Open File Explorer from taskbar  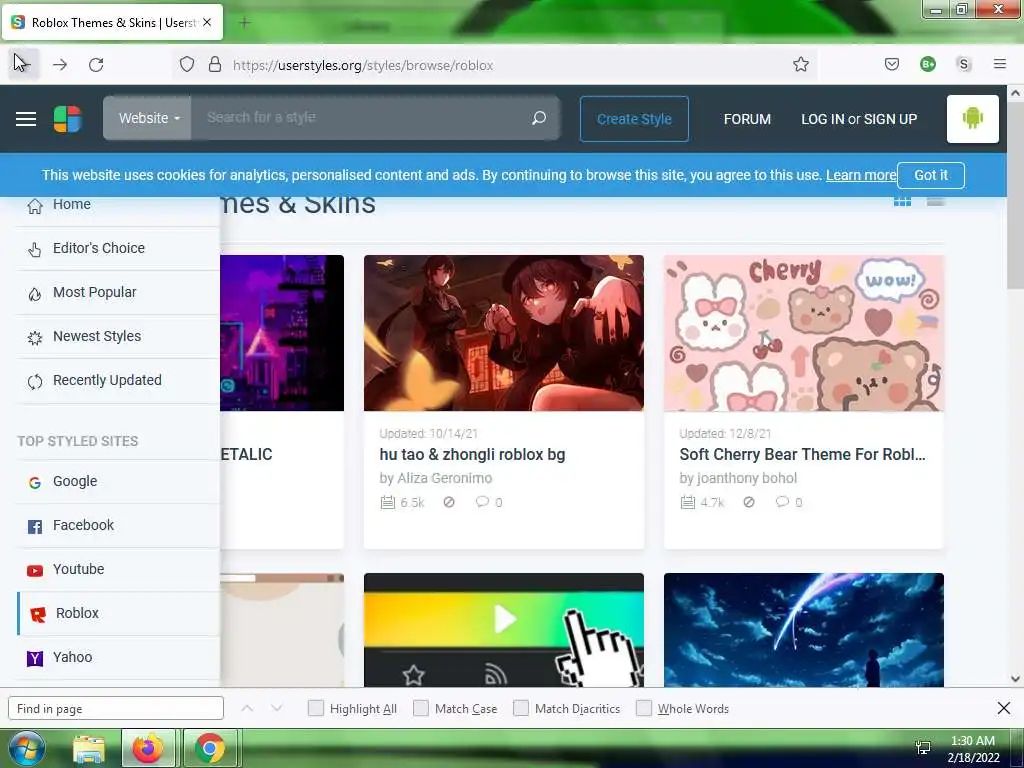pyautogui.click(x=89, y=749)
